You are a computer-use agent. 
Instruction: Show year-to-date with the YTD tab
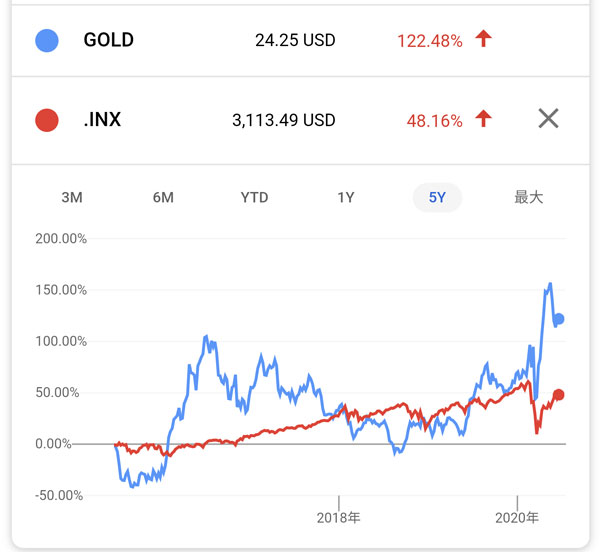[x=254, y=197]
